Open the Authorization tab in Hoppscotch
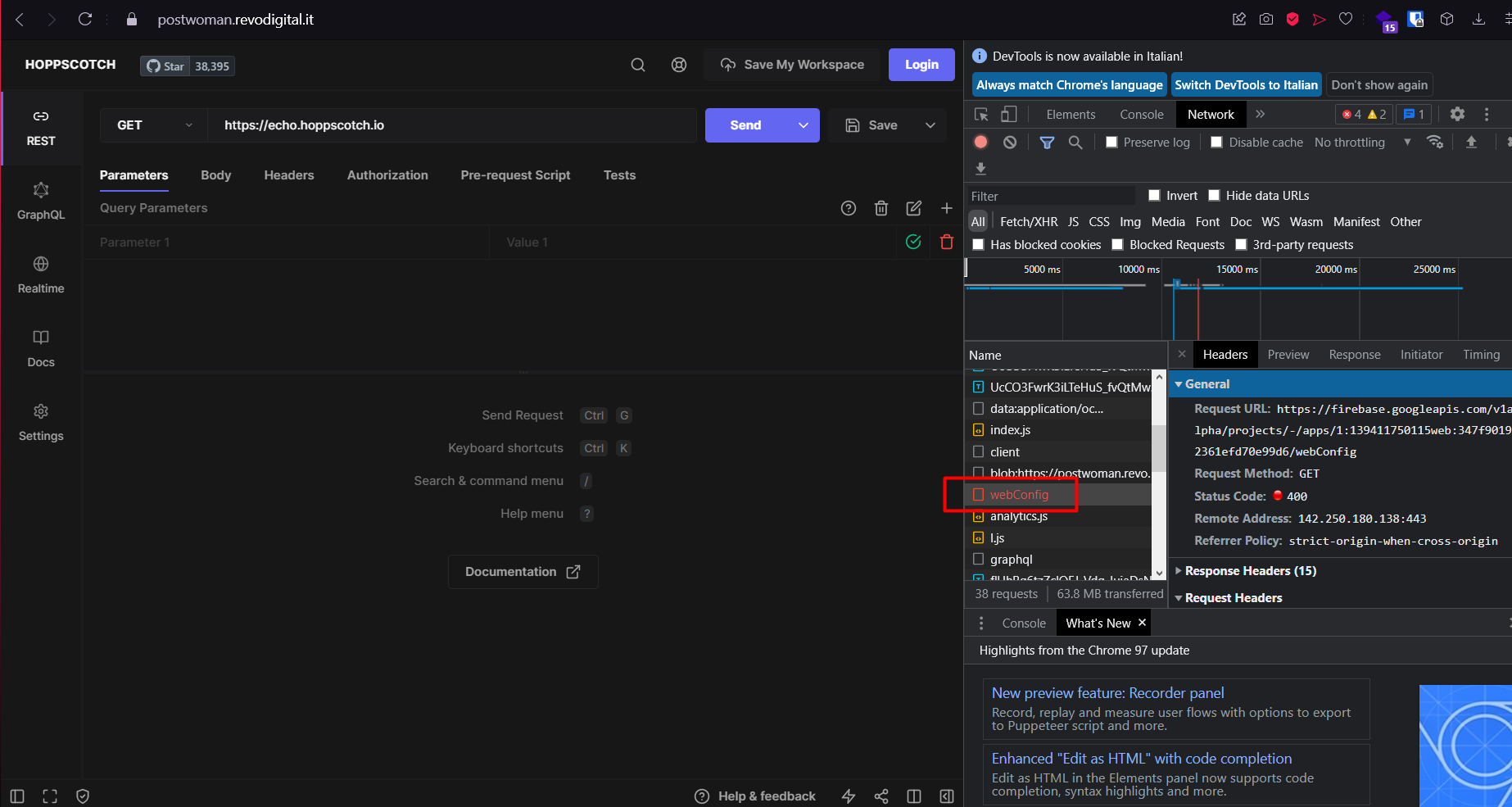Viewport: 1512px width, 807px height. [387, 175]
